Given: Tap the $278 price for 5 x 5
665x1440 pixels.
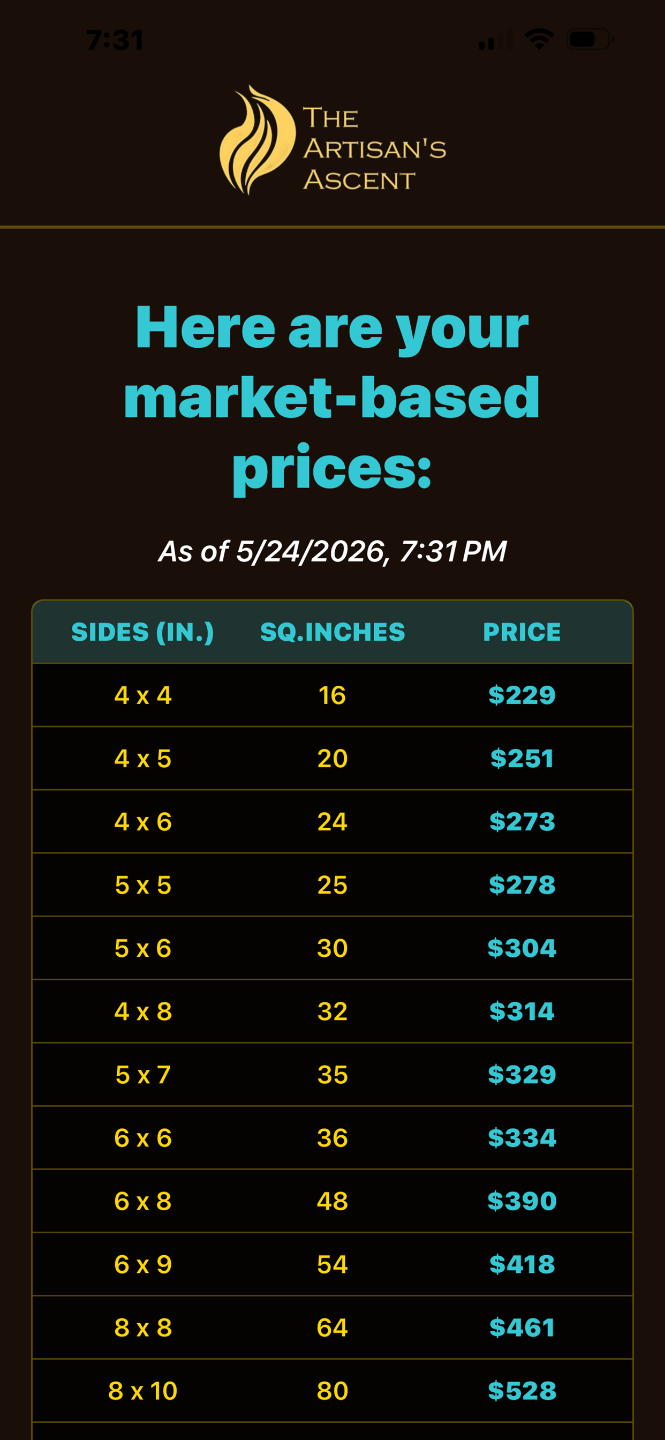Looking at the screenshot, I should tap(522, 885).
